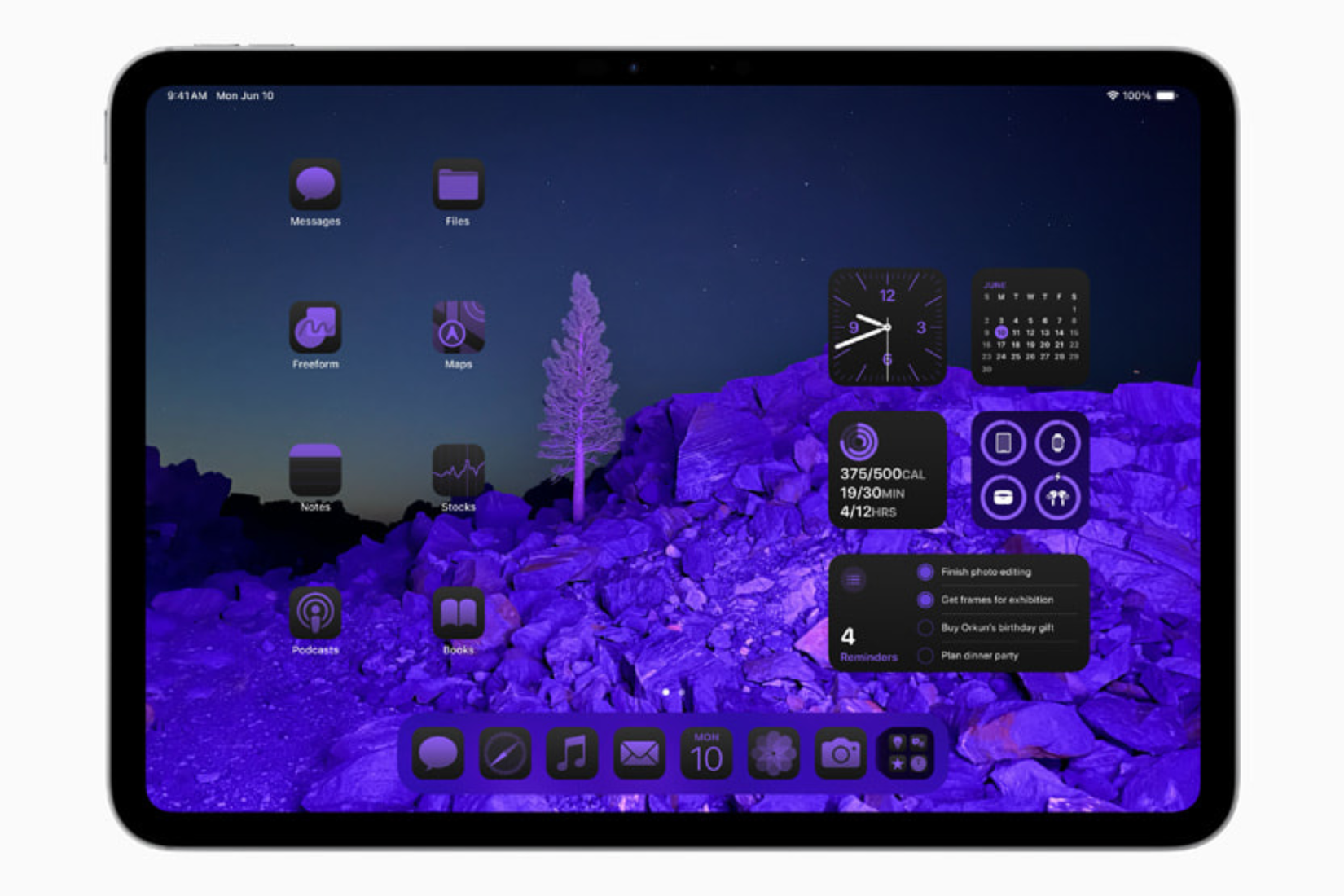Check off 'Plan dinner party' reminder
Screen dimensions: 1344x896
(925, 654)
